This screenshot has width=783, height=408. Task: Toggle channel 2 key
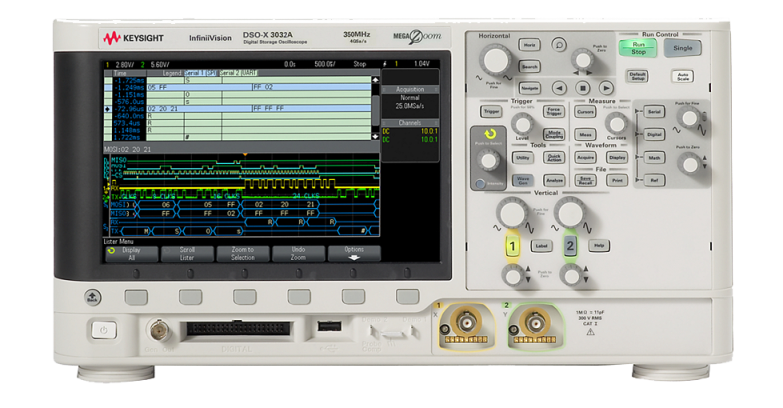tap(570, 246)
